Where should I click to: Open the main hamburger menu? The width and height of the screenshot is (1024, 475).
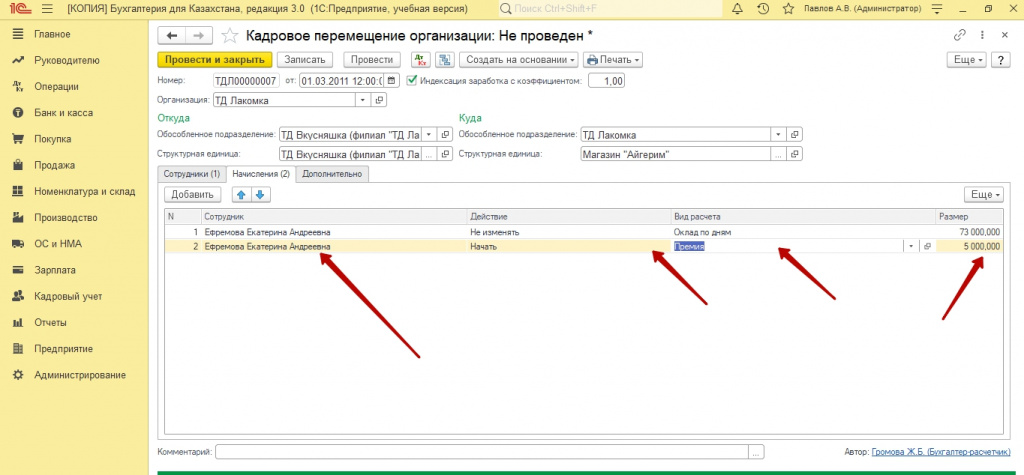coord(46,9)
